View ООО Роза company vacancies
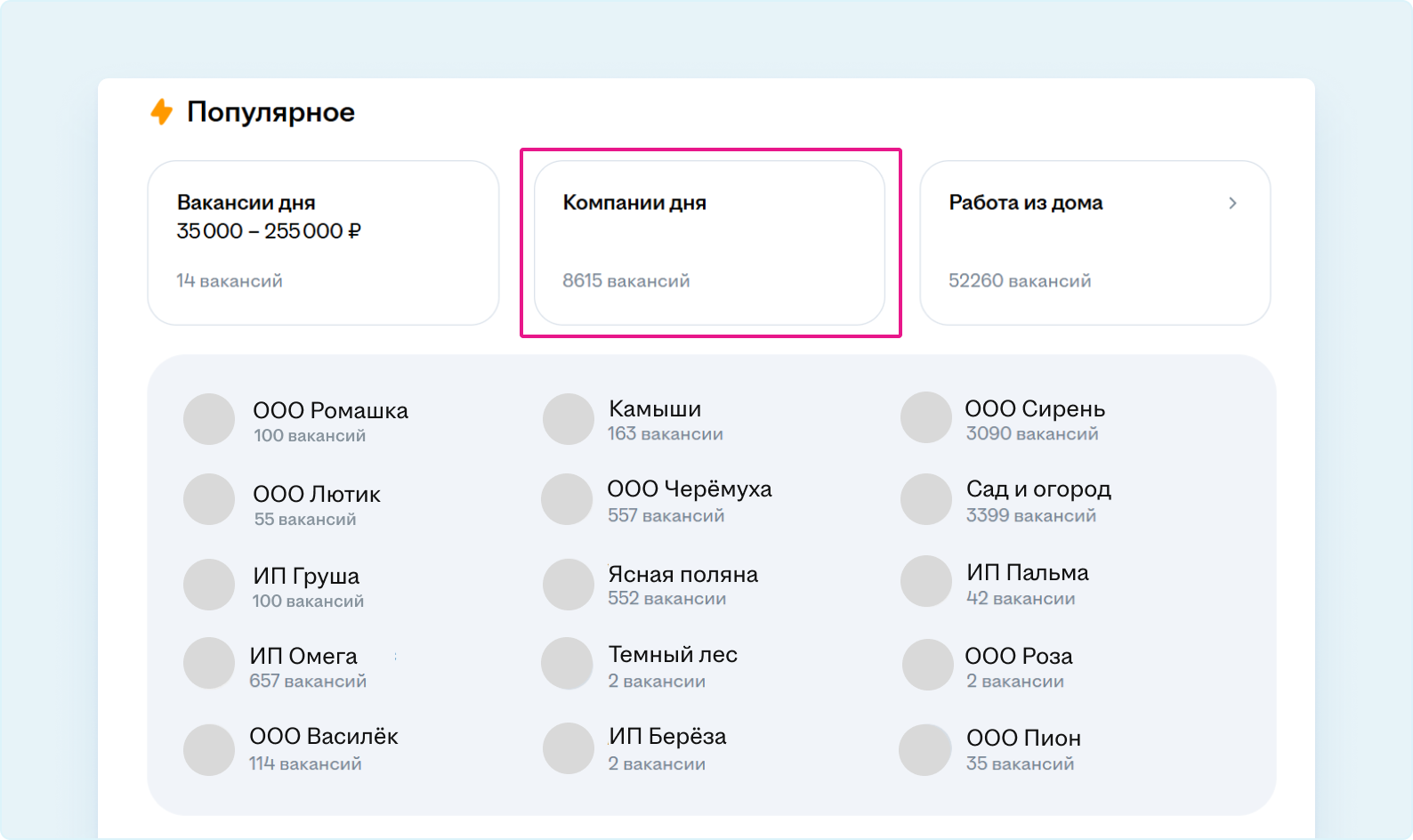This screenshot has height=840, width=1413. (x=1019, y=657)
